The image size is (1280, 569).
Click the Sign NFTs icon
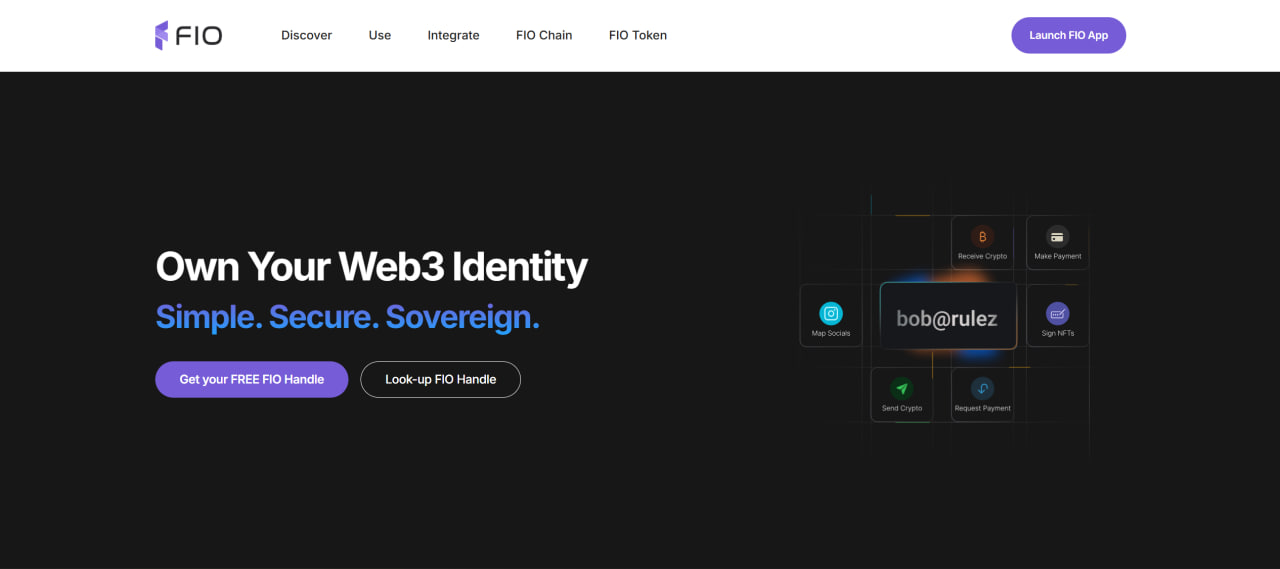coord(1057,313)
